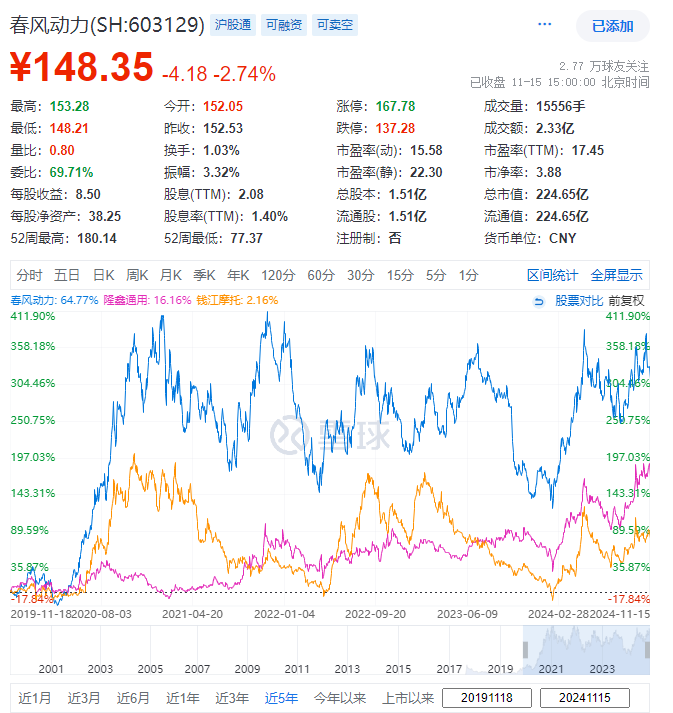
Task: Edit the end date field 20241115
Action: 585,698
